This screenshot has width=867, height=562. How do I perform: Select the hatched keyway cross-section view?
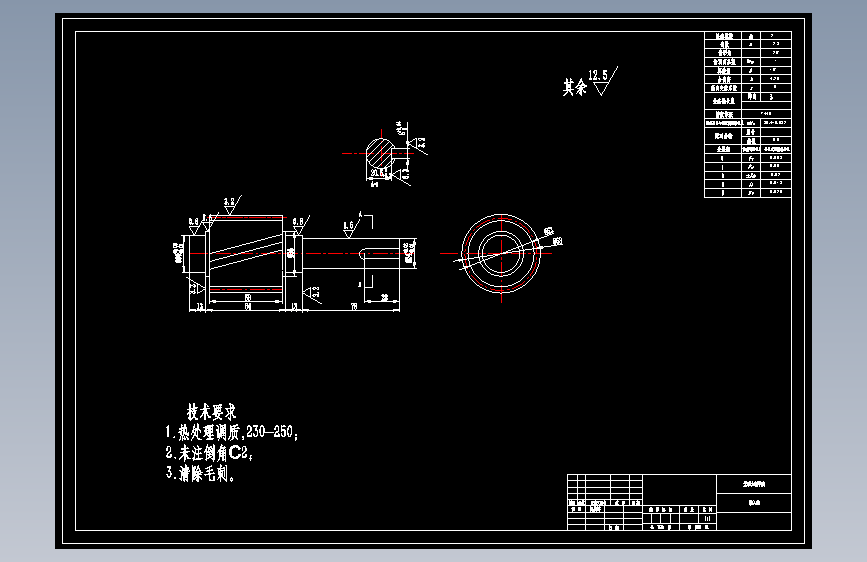(x=380, y=153)
